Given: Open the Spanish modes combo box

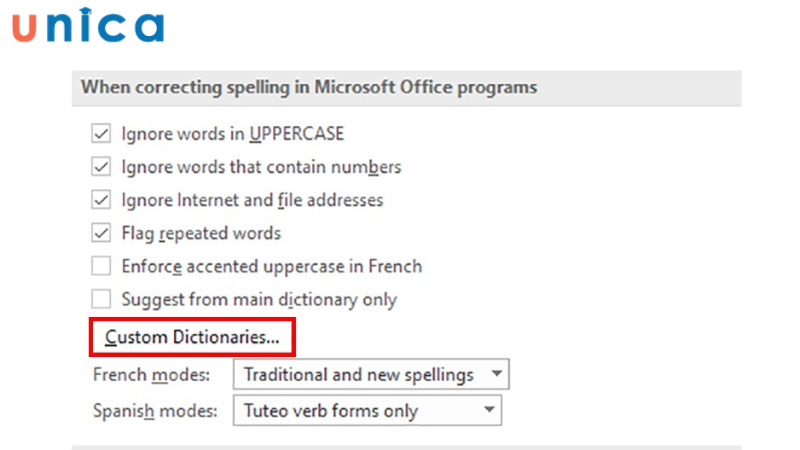Looking at the screenshot, I should (366, 410).
